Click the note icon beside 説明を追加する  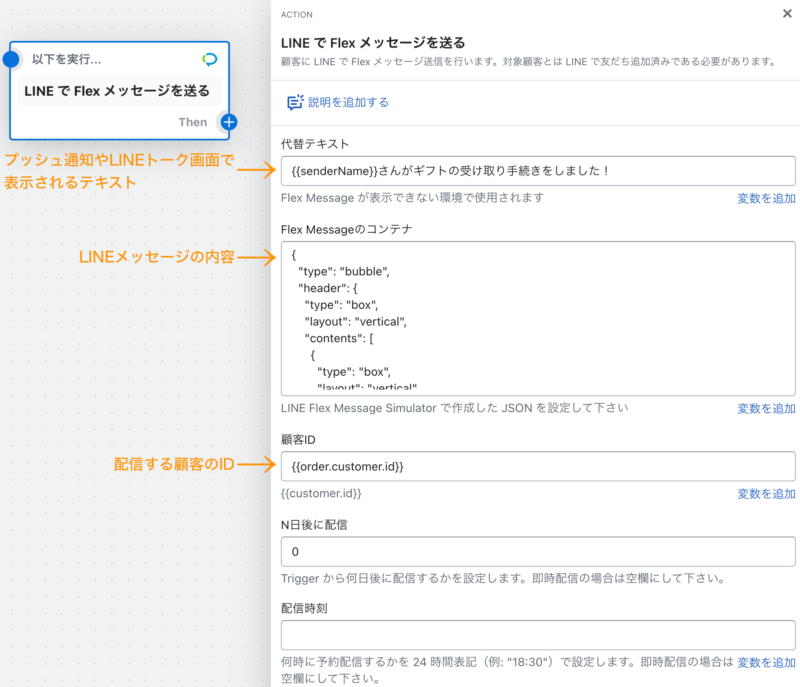(295, 103)
